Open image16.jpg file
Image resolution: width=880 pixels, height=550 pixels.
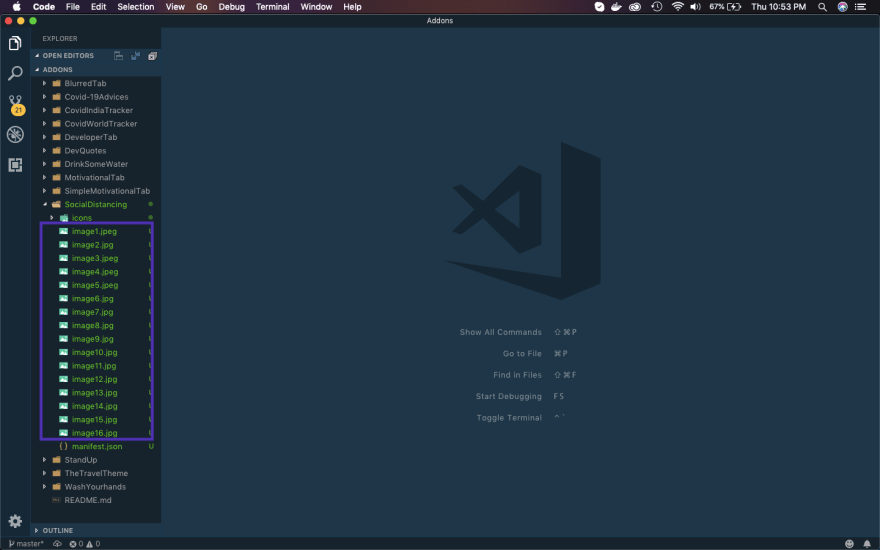tap(94, 433)
